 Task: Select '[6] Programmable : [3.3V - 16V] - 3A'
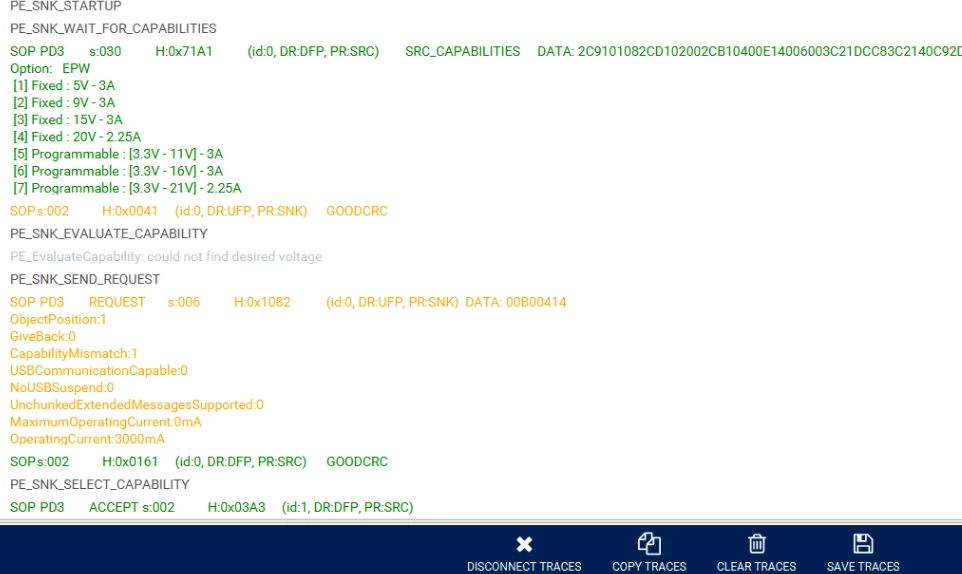coord(118,171)
